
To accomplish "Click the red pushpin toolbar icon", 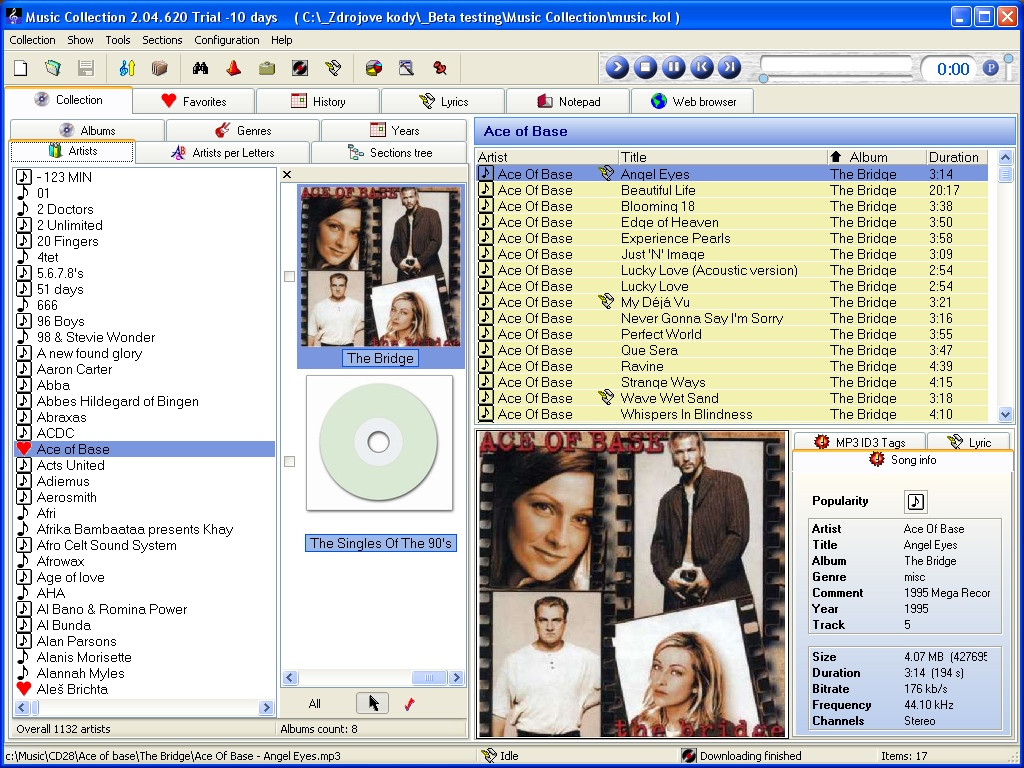I will (x=440, y=68).
